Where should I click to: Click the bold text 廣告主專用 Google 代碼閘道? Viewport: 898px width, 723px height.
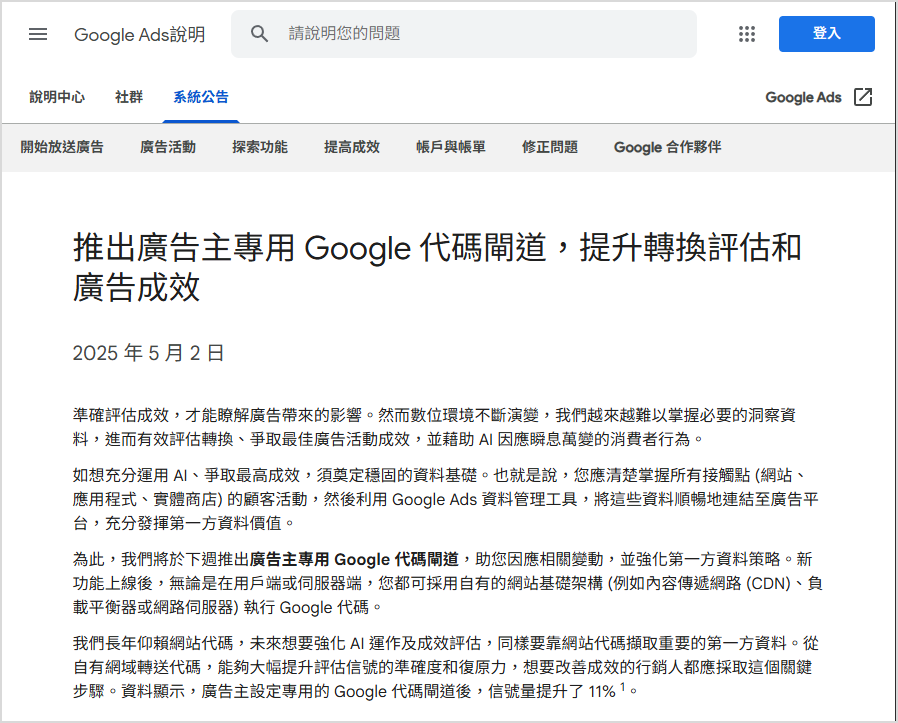[x=355, y=559]
